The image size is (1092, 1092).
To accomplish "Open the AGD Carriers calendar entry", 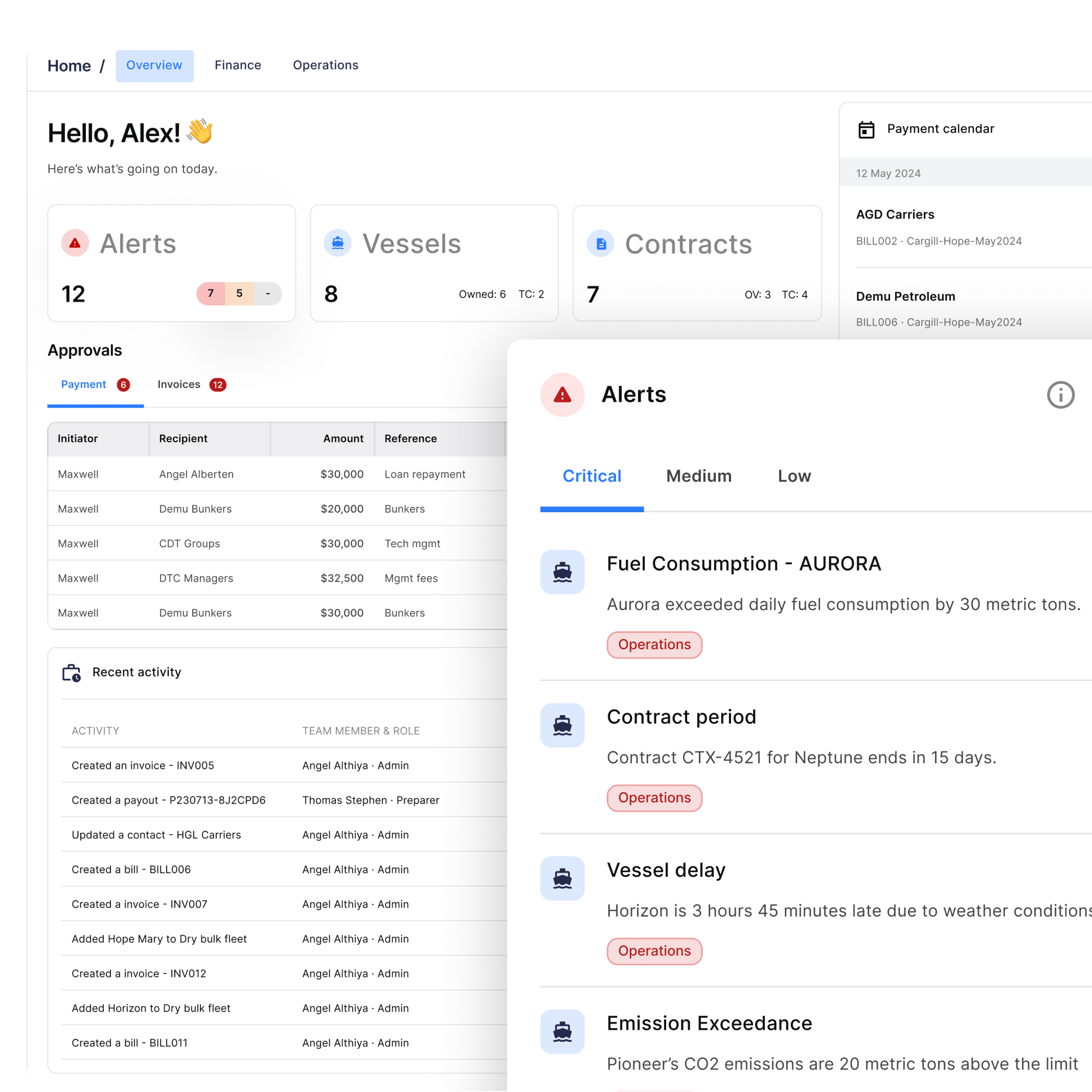I will 895,215.
